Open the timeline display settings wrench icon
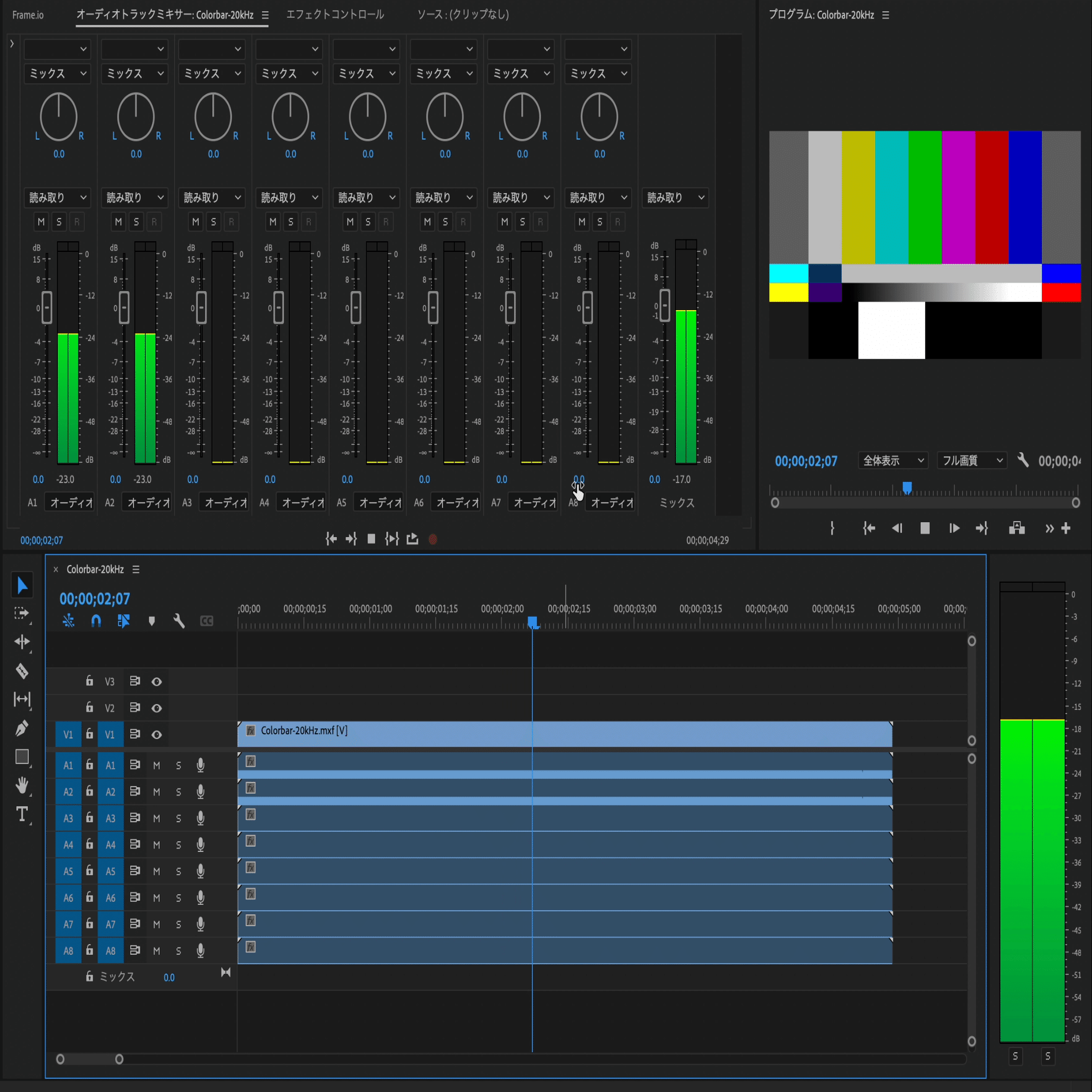This screenshot has width=1092, height=1092. point(179,621)
